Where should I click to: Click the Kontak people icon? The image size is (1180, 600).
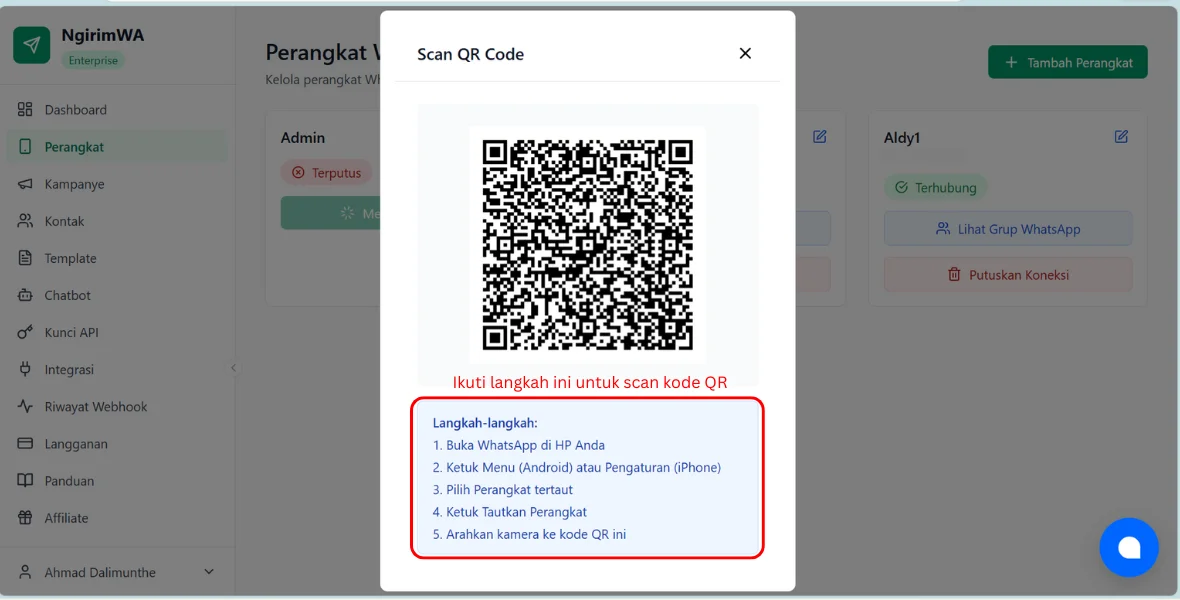[x=25, y=221]
